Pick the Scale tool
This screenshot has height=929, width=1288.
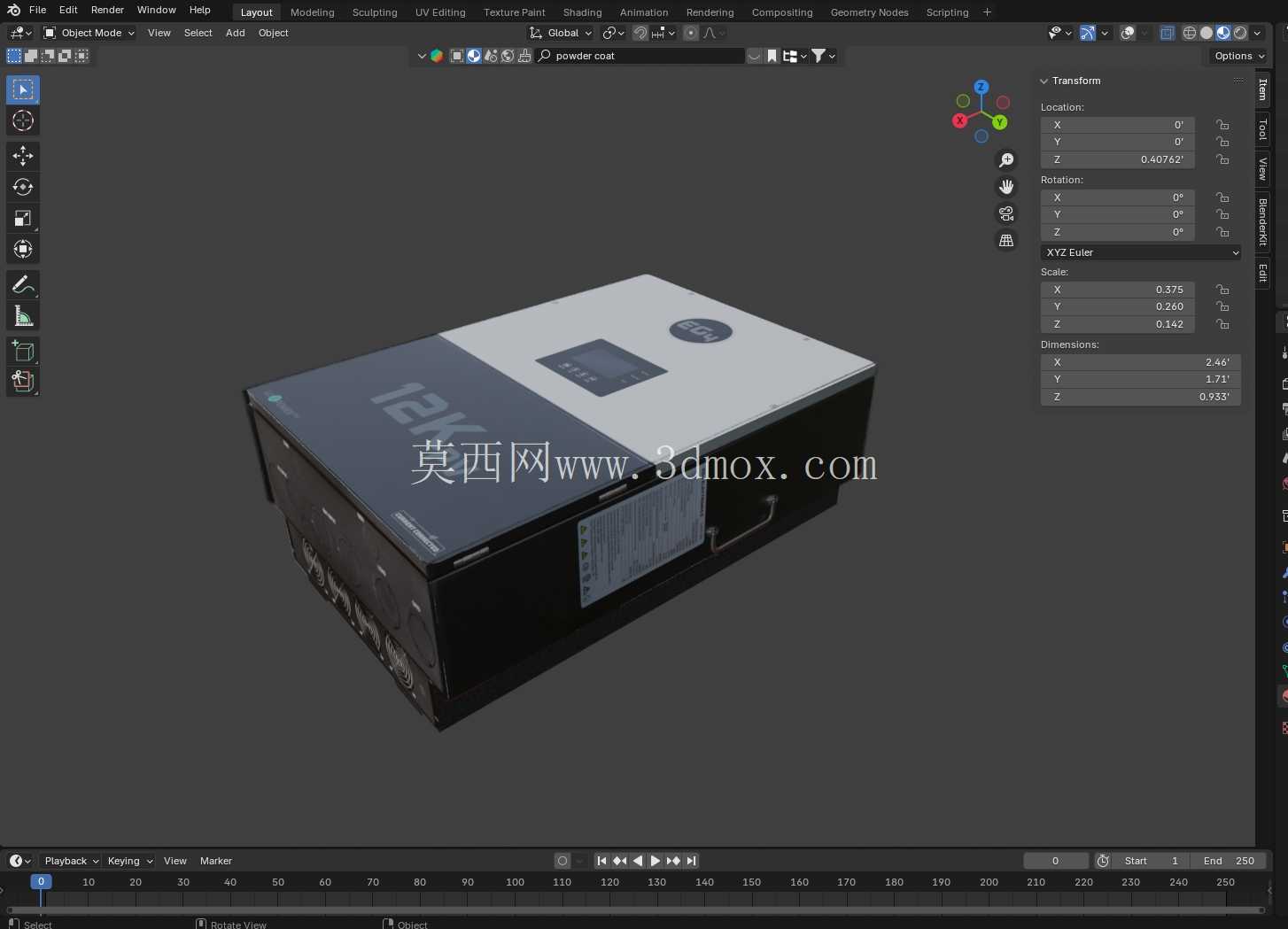point(23,218)
